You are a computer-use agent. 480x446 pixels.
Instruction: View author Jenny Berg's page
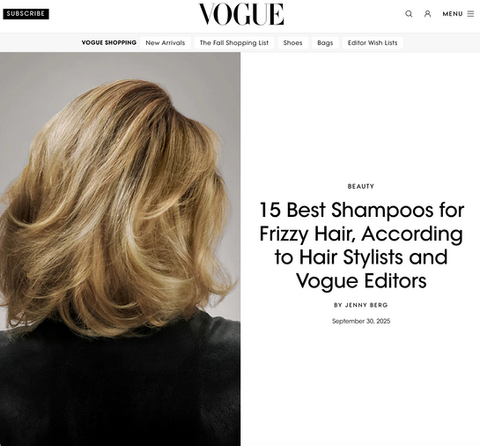(366, 305)
